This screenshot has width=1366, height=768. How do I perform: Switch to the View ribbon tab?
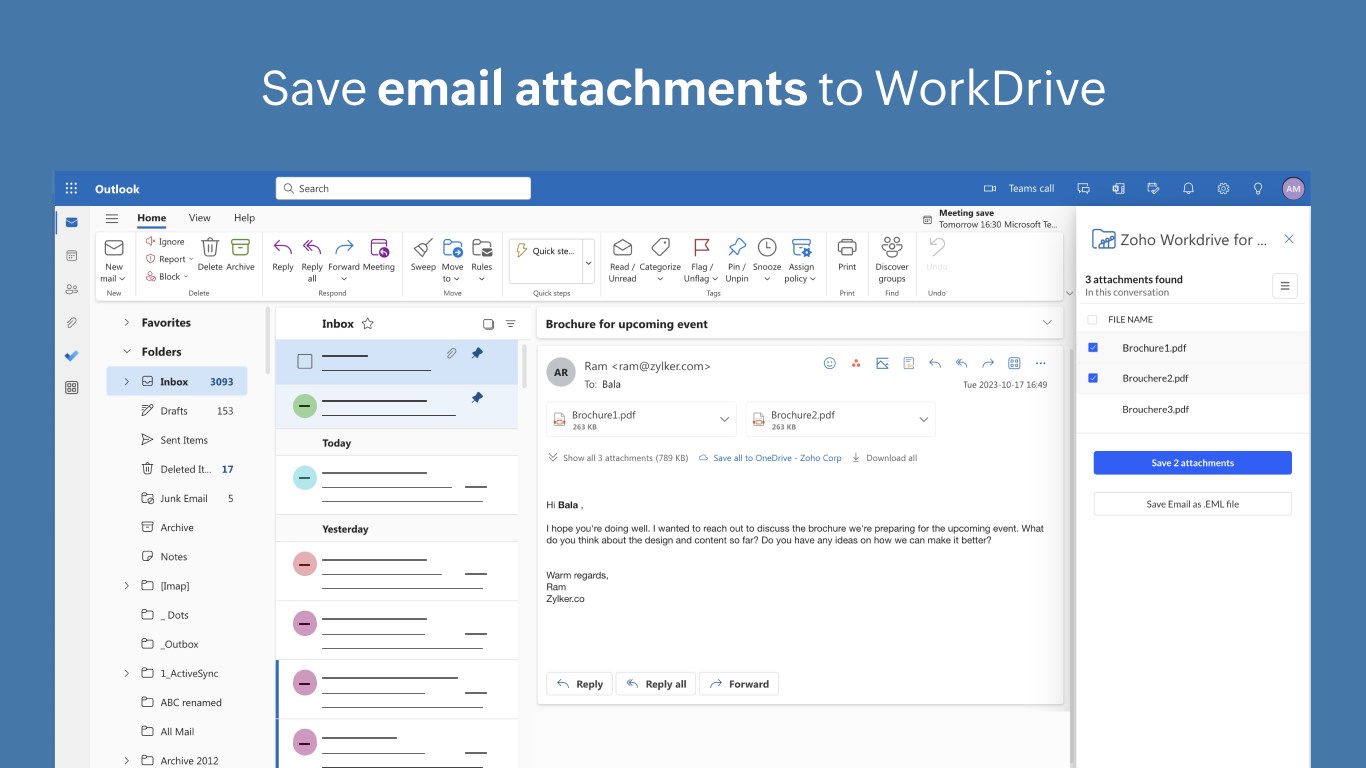coord(200,218)
